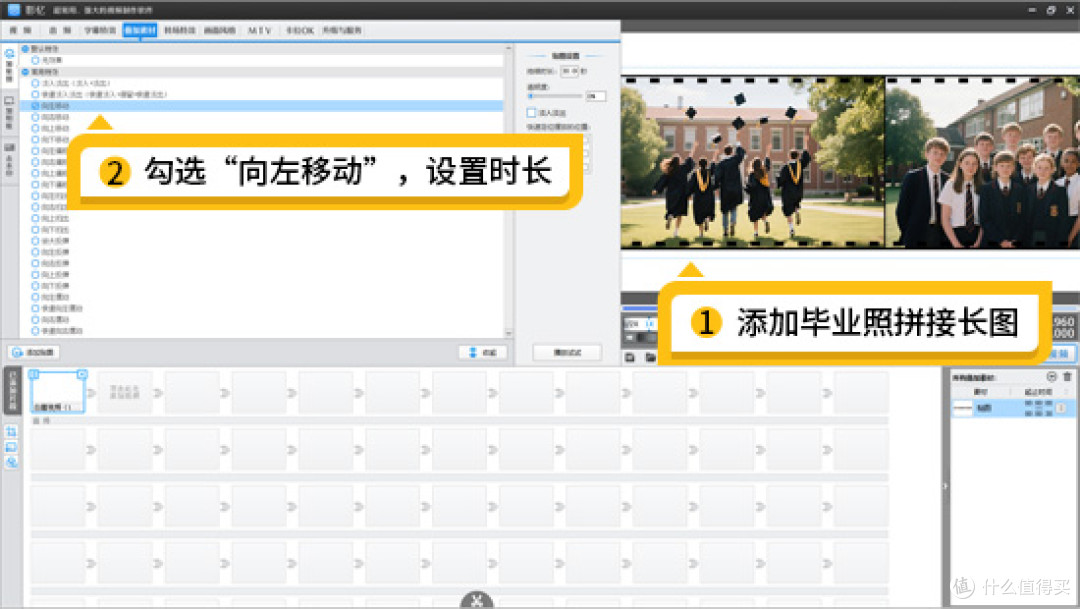Image resolution: width=1080 pixels, height=609 pixels.
Task: Click the duration input field in settings
Action: (570, 71)
